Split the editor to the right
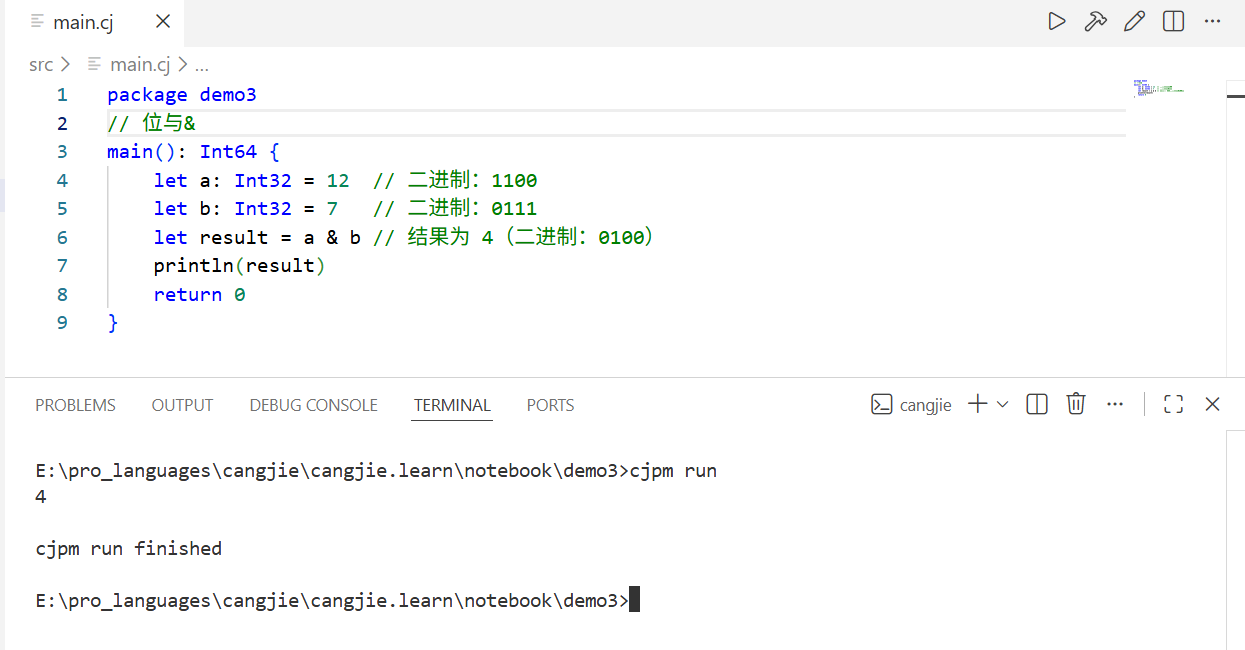Image resolution: width=1245 pixels, height=650 pixels. pos(1173,21)
